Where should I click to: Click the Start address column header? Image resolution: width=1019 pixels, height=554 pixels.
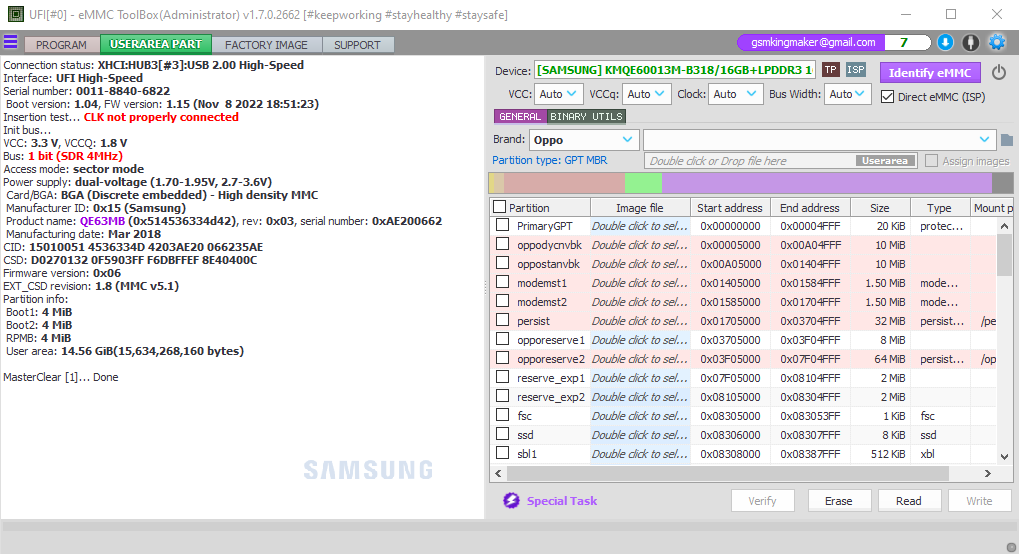coord(730,207)
